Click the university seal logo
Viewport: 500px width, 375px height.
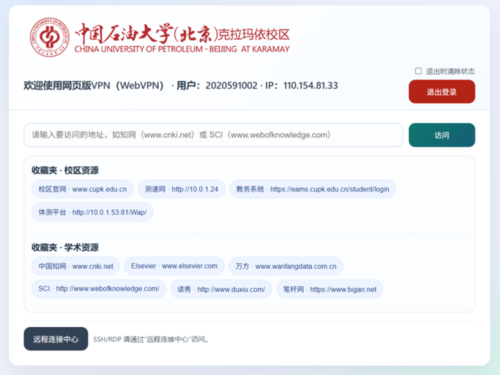pyautogui.click(x=50, y=37)
